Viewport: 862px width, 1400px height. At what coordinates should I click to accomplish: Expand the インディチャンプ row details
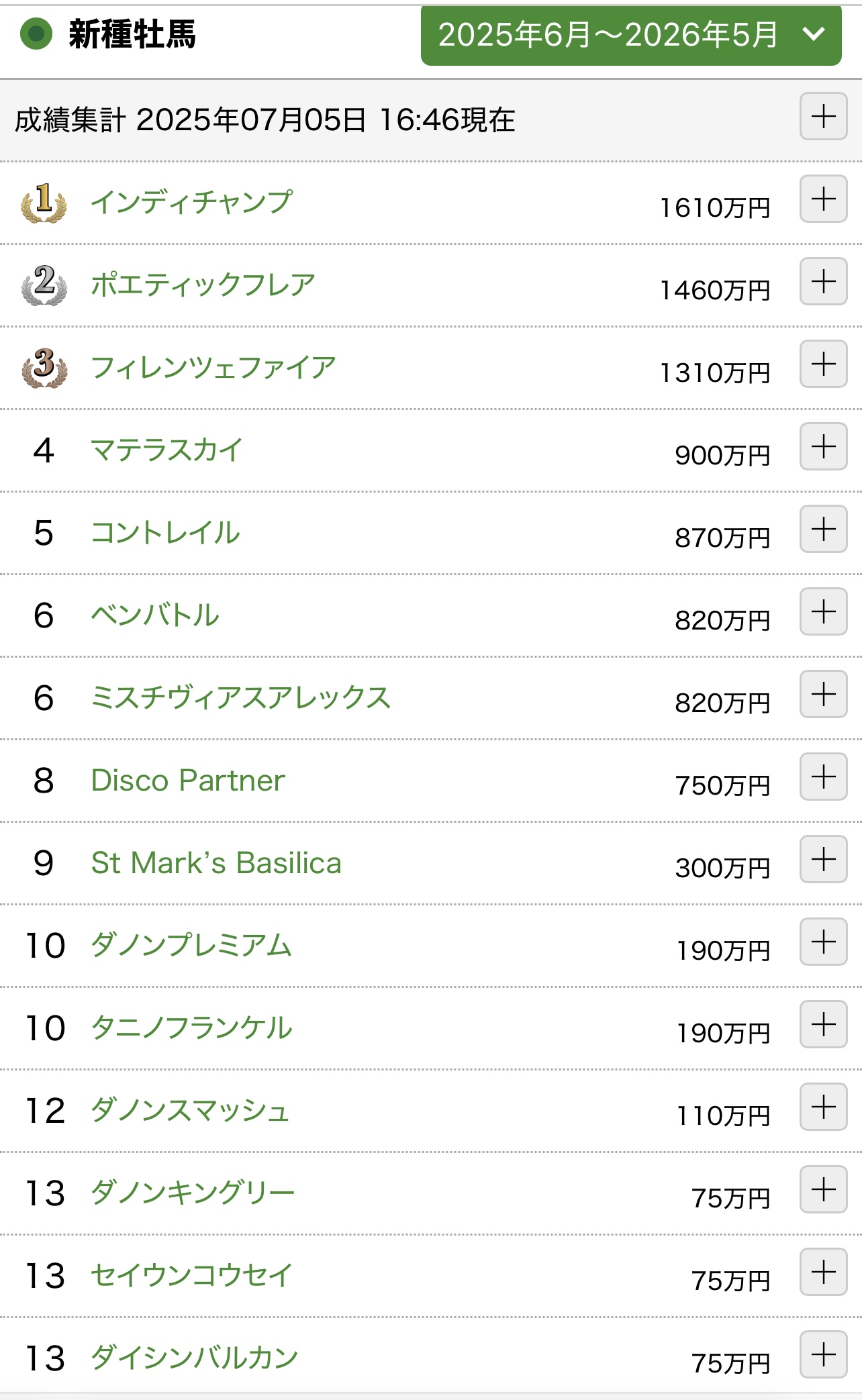pos(823,199)
